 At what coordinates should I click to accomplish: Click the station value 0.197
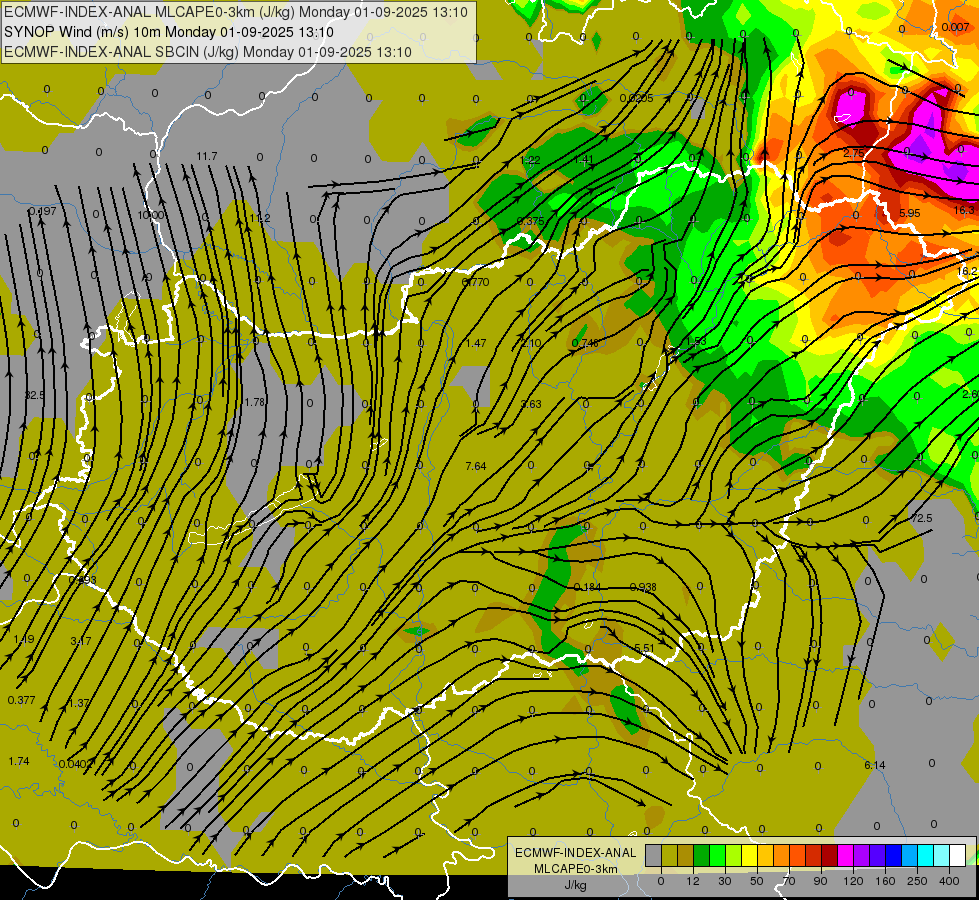pyautogui.click(x=42, y=210)
